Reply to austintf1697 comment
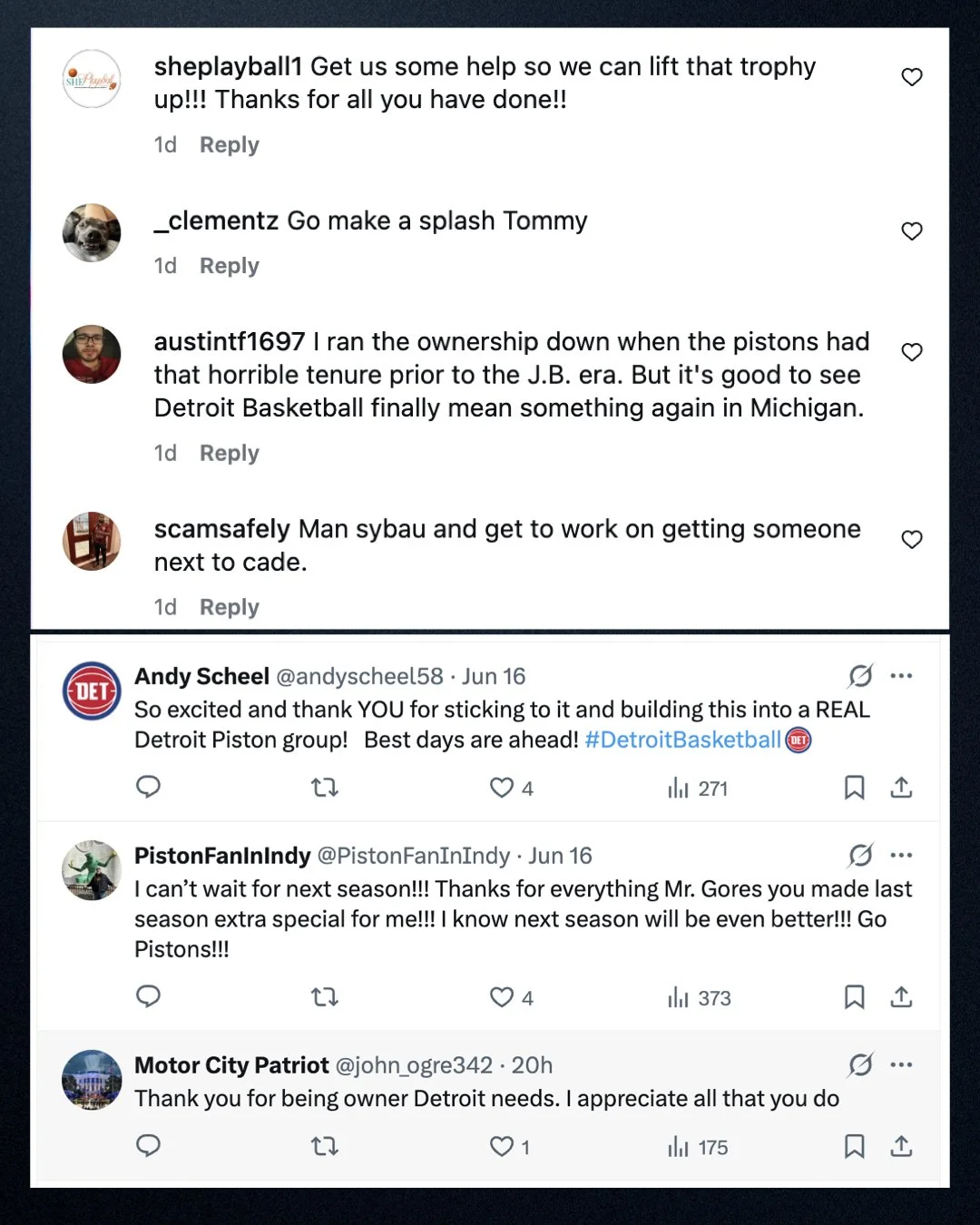 point(230,453)
